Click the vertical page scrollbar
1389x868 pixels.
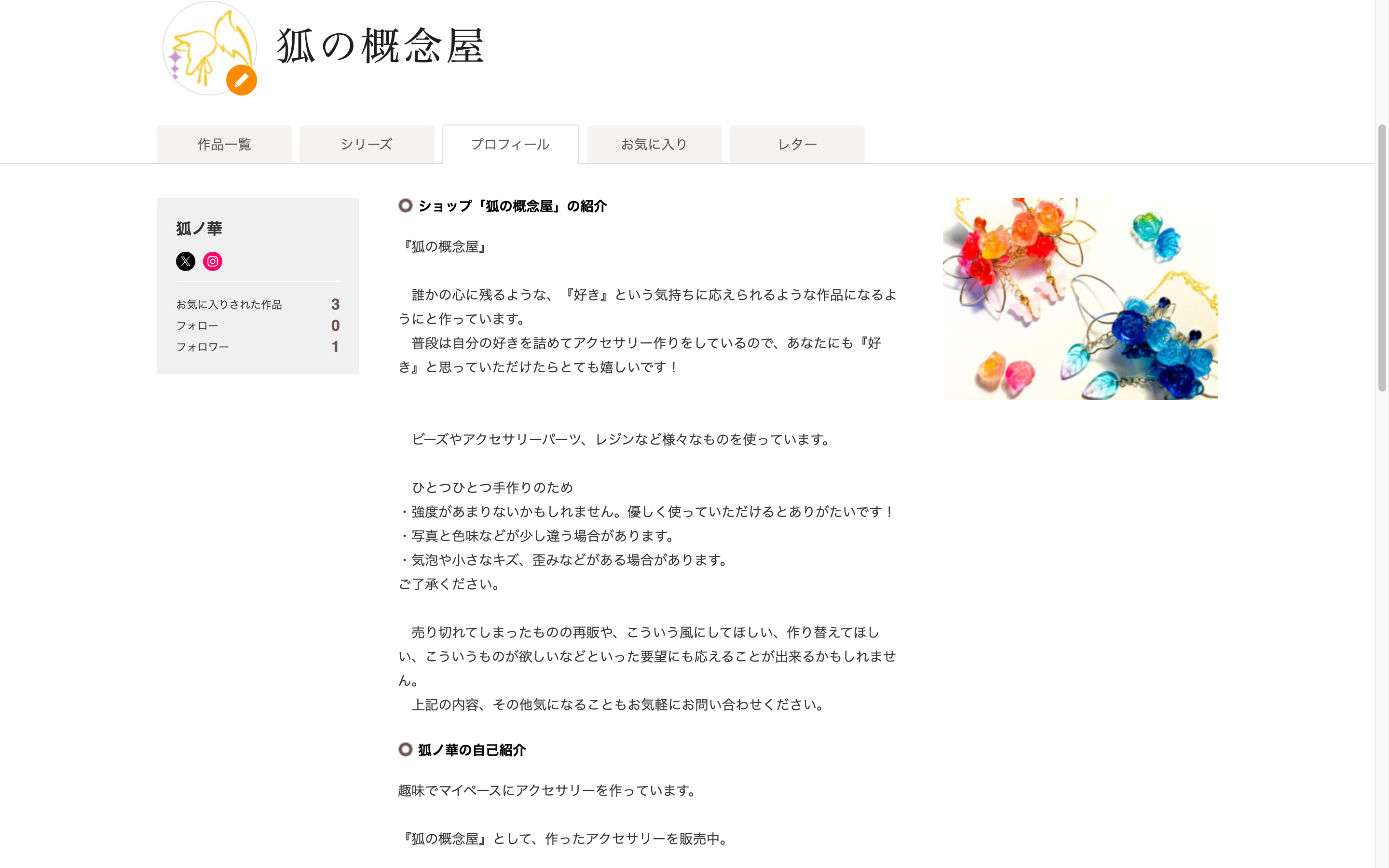1382,257
